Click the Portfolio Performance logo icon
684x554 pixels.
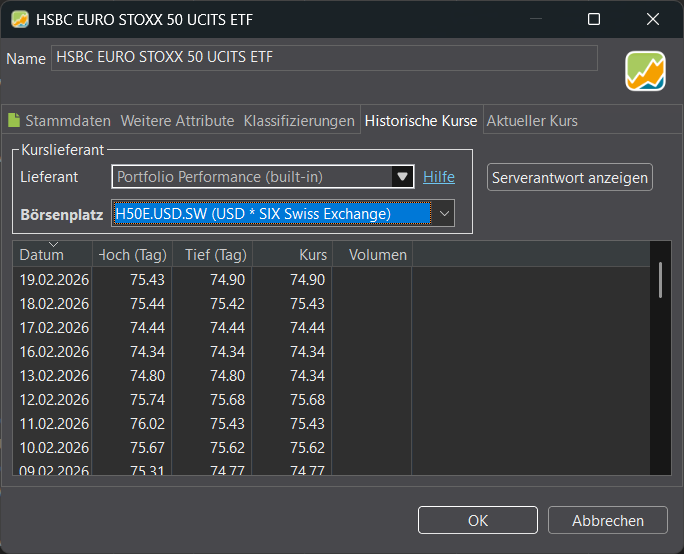click(645, 70)
